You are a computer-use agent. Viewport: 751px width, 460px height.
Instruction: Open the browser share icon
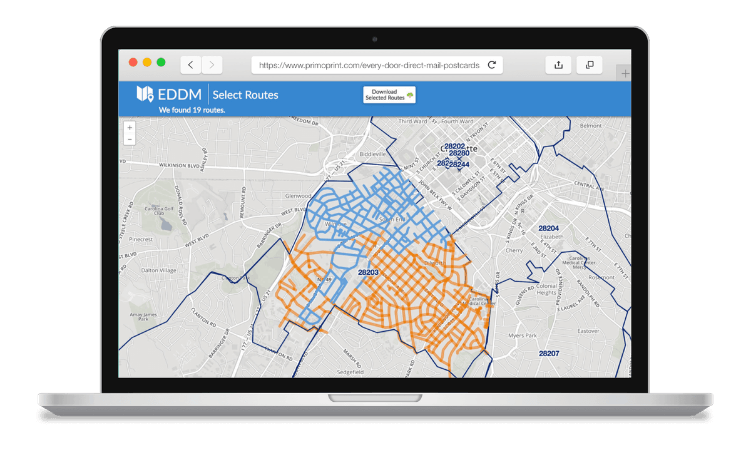click(558, 65)
